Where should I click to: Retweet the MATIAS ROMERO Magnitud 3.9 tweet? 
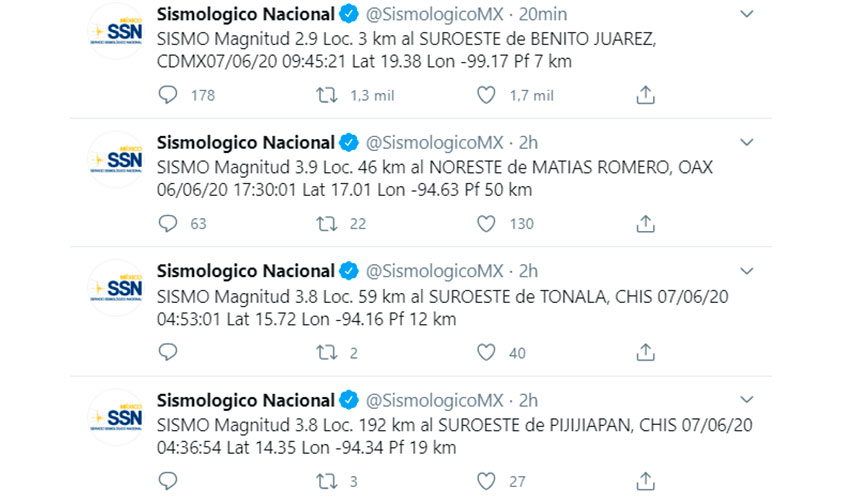pyautogui.click(x=326, y=223)
